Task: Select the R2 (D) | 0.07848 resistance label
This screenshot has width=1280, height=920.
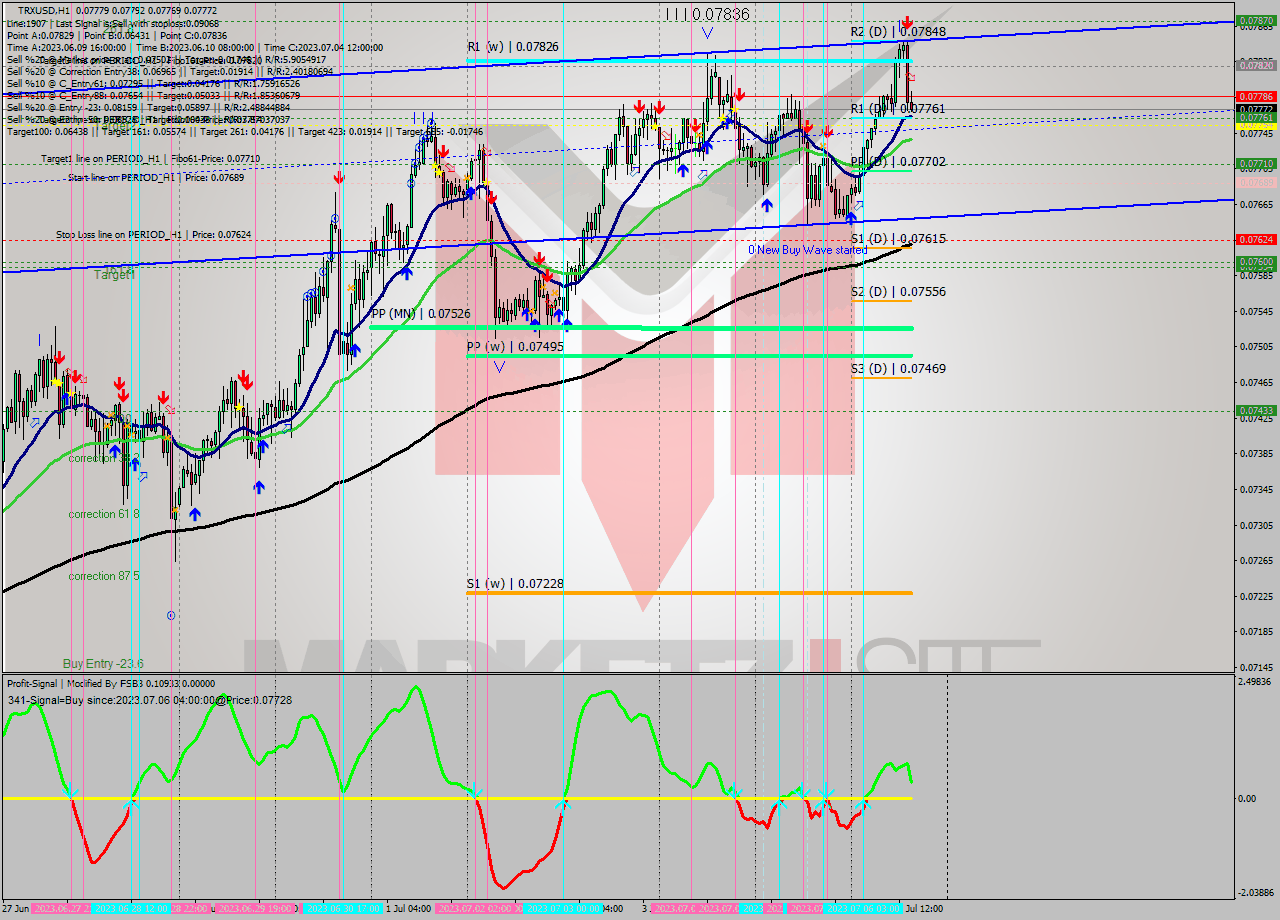Action: coord(895,32)
